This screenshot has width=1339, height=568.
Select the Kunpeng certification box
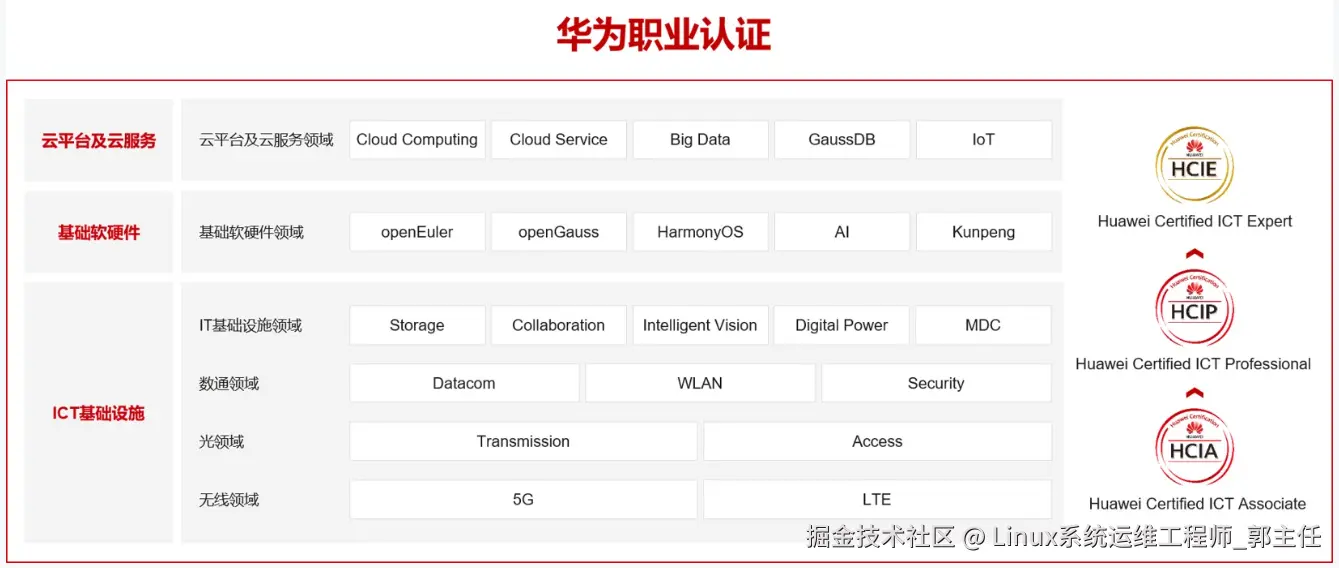(984, 232)
